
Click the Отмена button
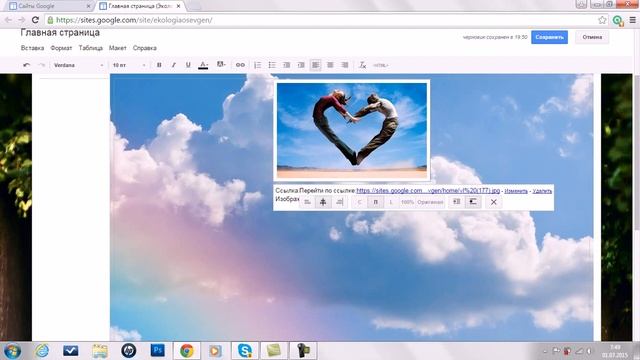[x=592, y=37]
